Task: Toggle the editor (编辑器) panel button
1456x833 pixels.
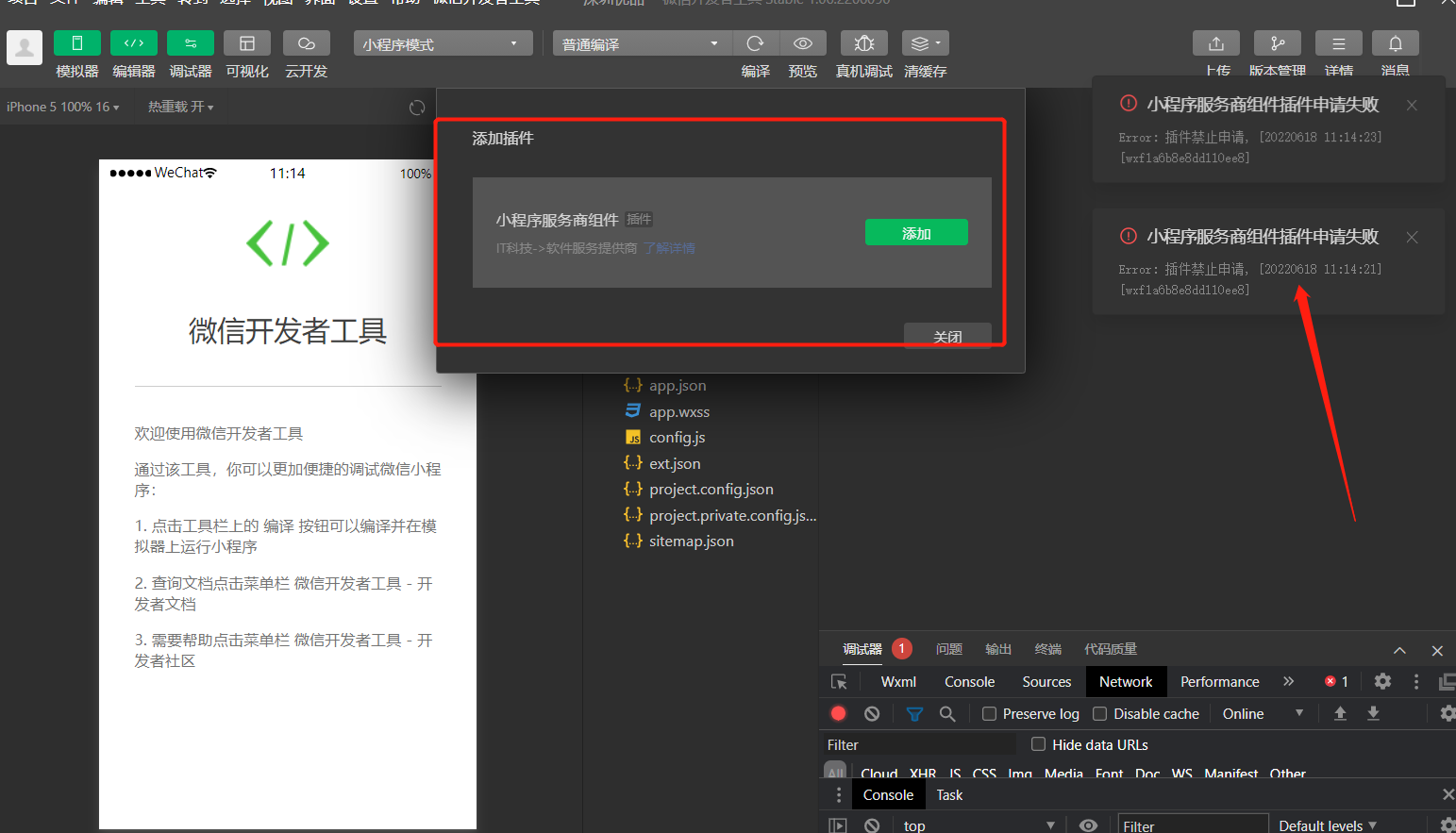Action: pos(134,43)
